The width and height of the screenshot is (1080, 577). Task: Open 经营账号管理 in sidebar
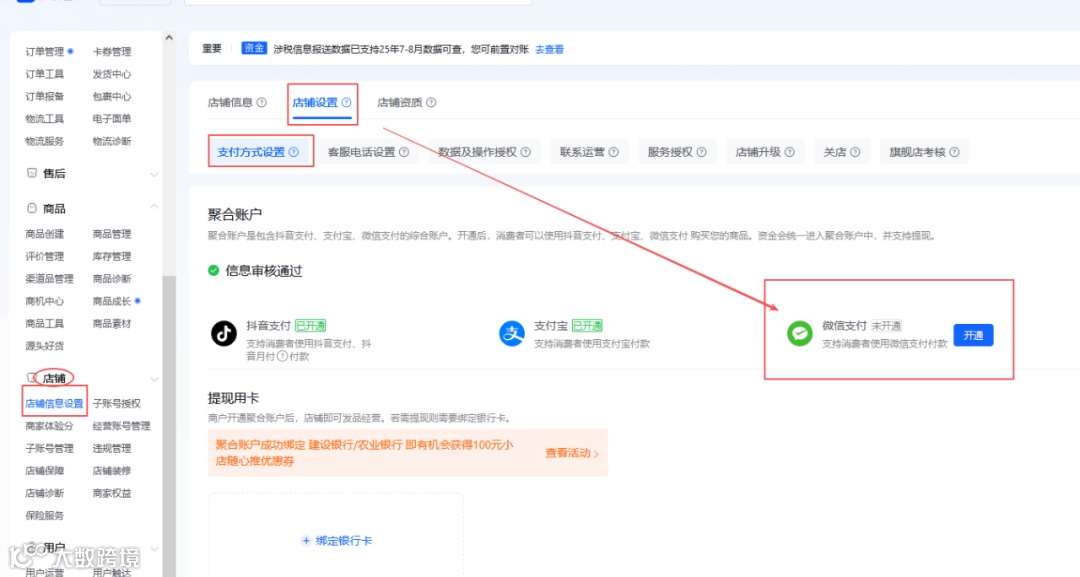121,426
